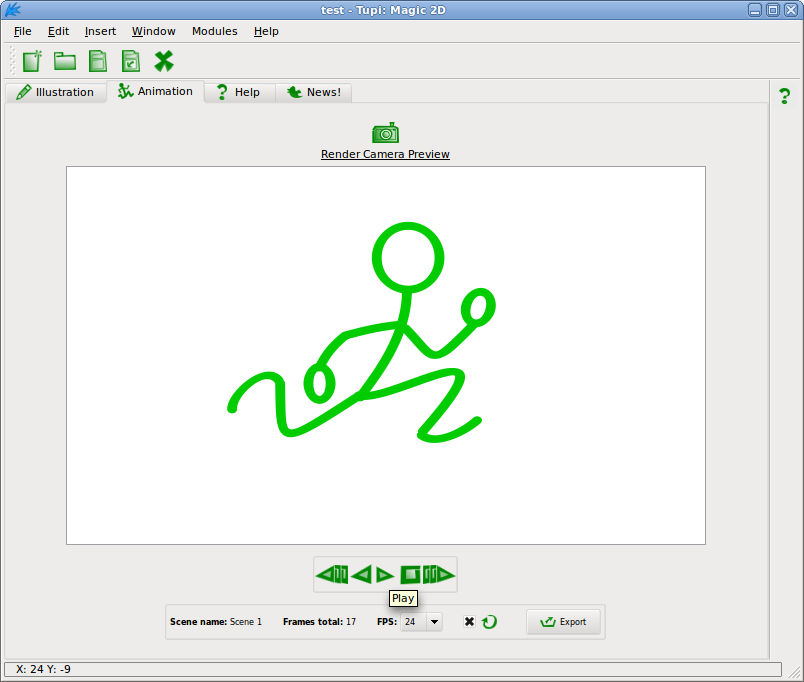Screen dimensions: 804x682
Task: Toggle the loop checkbox beside the FPS box
Action: (x=469, y=621)
